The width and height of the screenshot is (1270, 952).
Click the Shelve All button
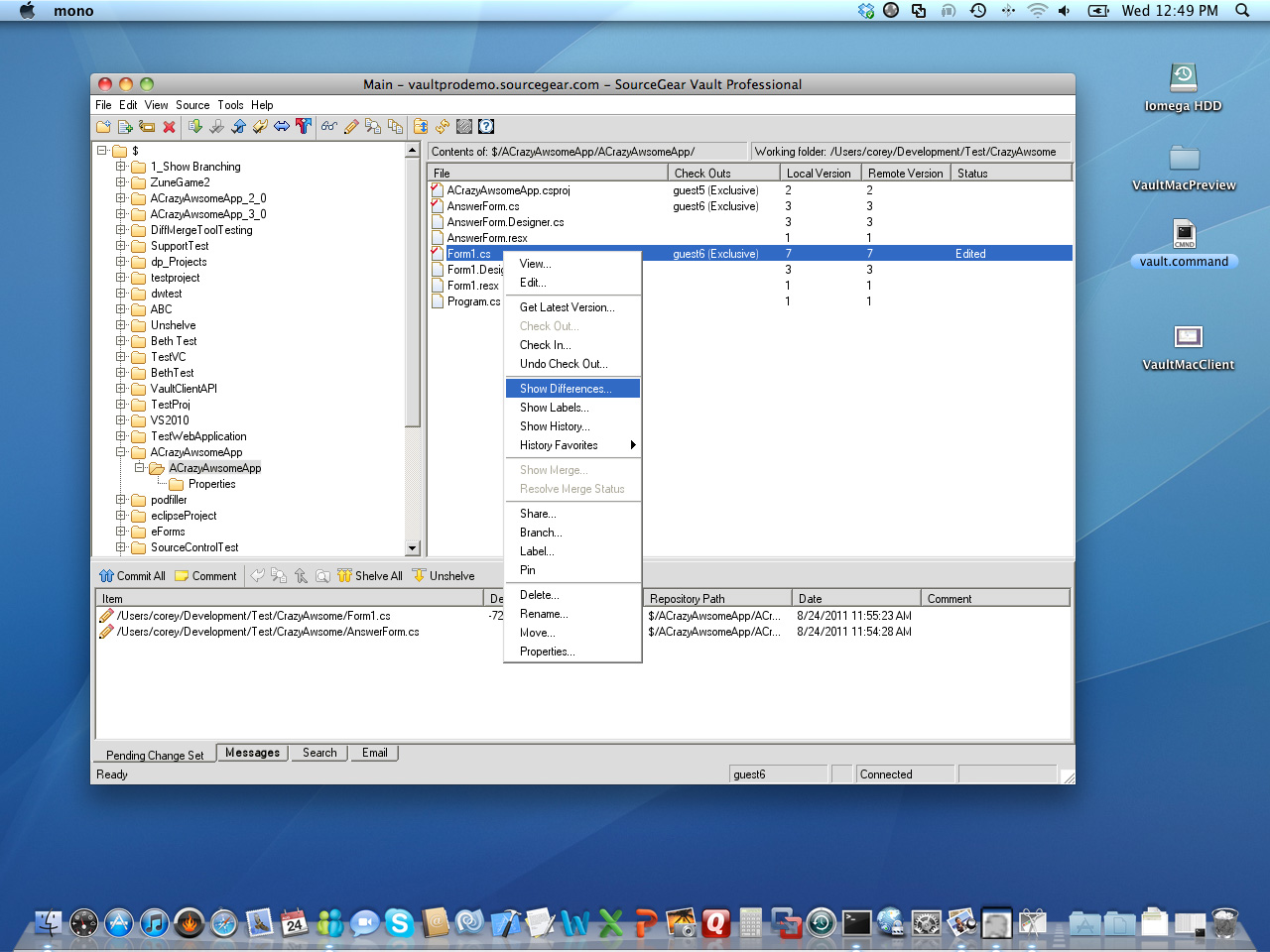click(x=370, y=576)
